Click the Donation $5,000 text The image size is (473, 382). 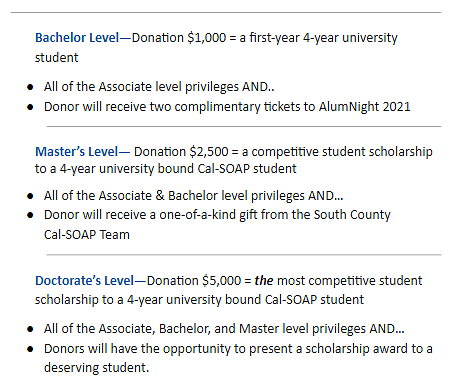tap(194, 281)
